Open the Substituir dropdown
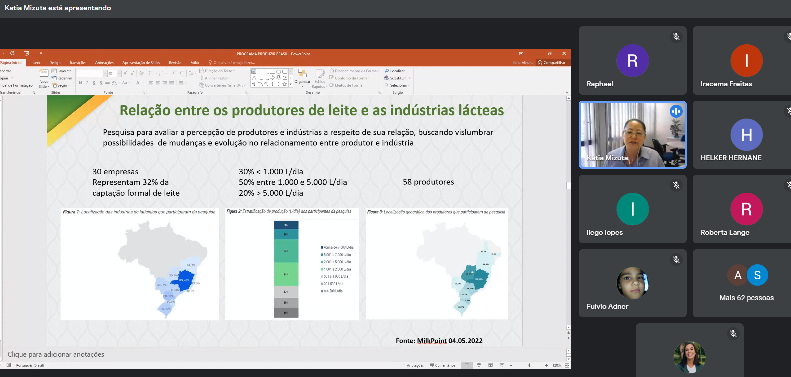 point(397,78)
